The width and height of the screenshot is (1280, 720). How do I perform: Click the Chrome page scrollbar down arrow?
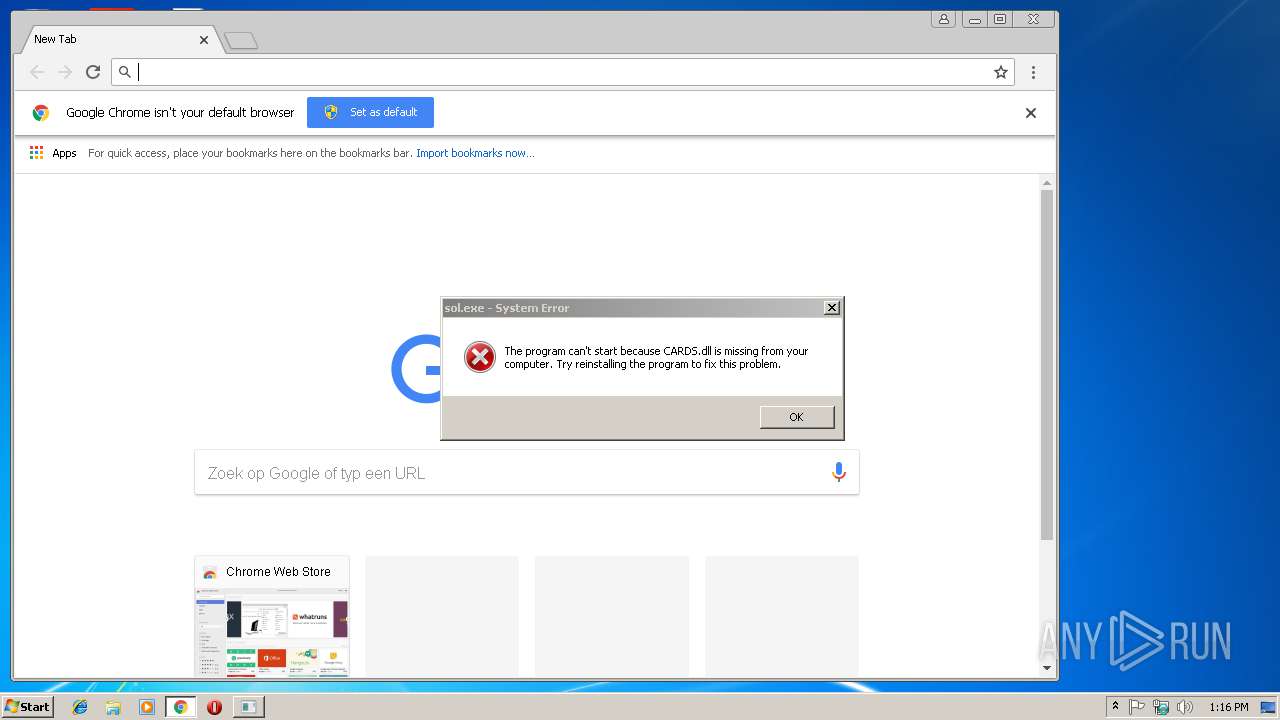[1047, 668]
